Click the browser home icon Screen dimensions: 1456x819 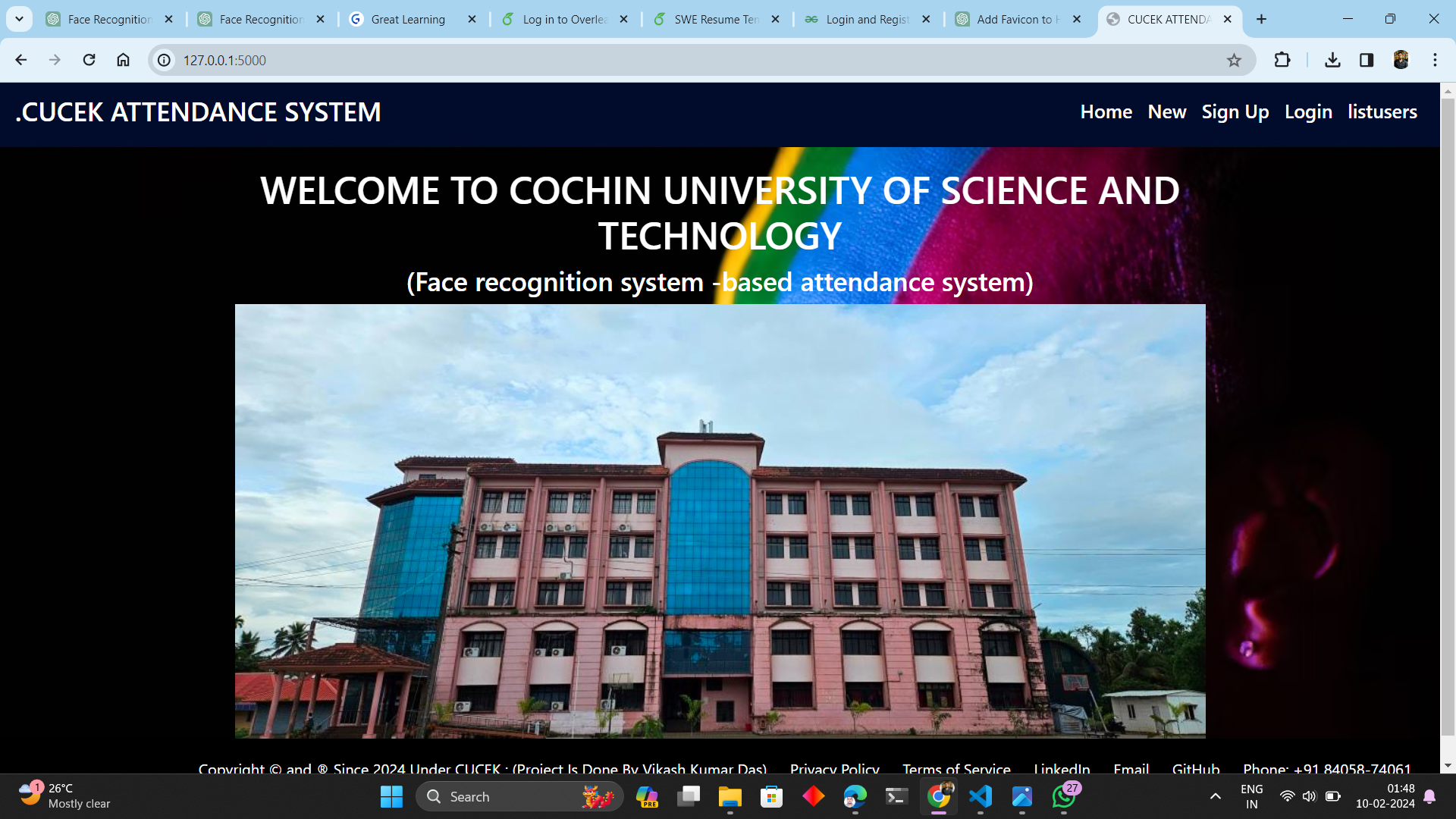pos(123,60)
